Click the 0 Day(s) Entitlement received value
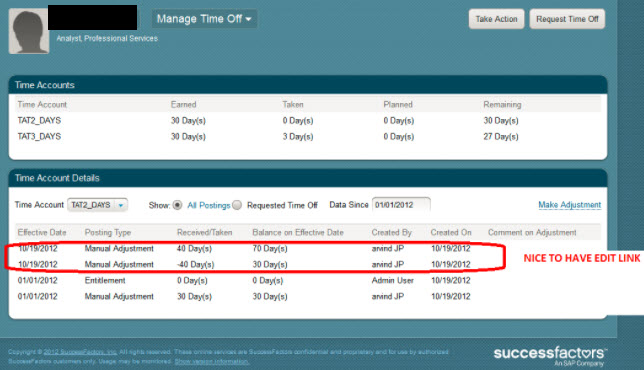Screen dimensions: 644x370 click(x=192, y=280)
